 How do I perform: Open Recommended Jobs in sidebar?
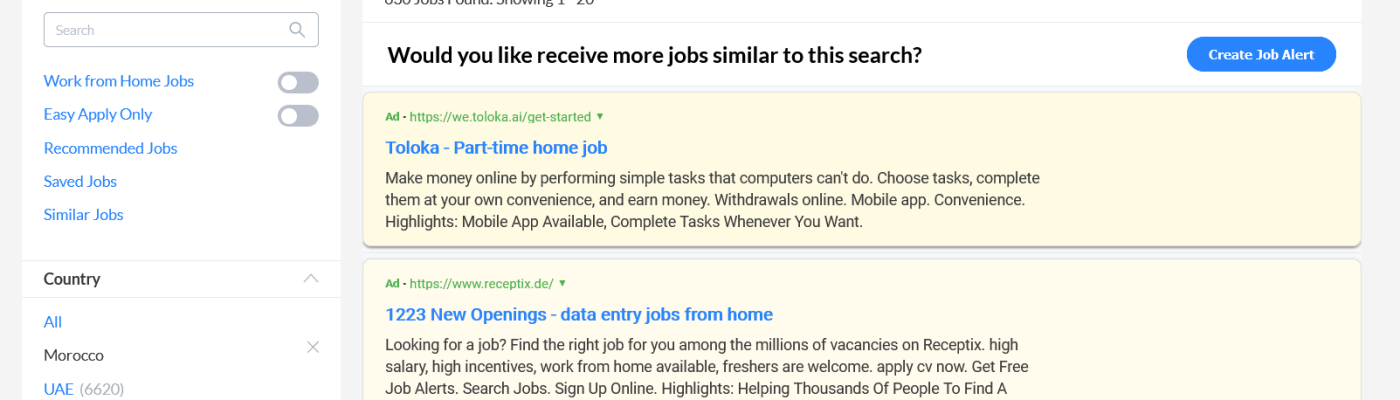(x=110, y=148)
